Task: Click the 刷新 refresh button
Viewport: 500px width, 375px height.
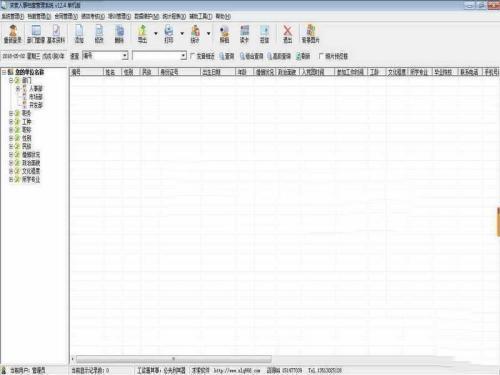Action: [x=303, y=56]
